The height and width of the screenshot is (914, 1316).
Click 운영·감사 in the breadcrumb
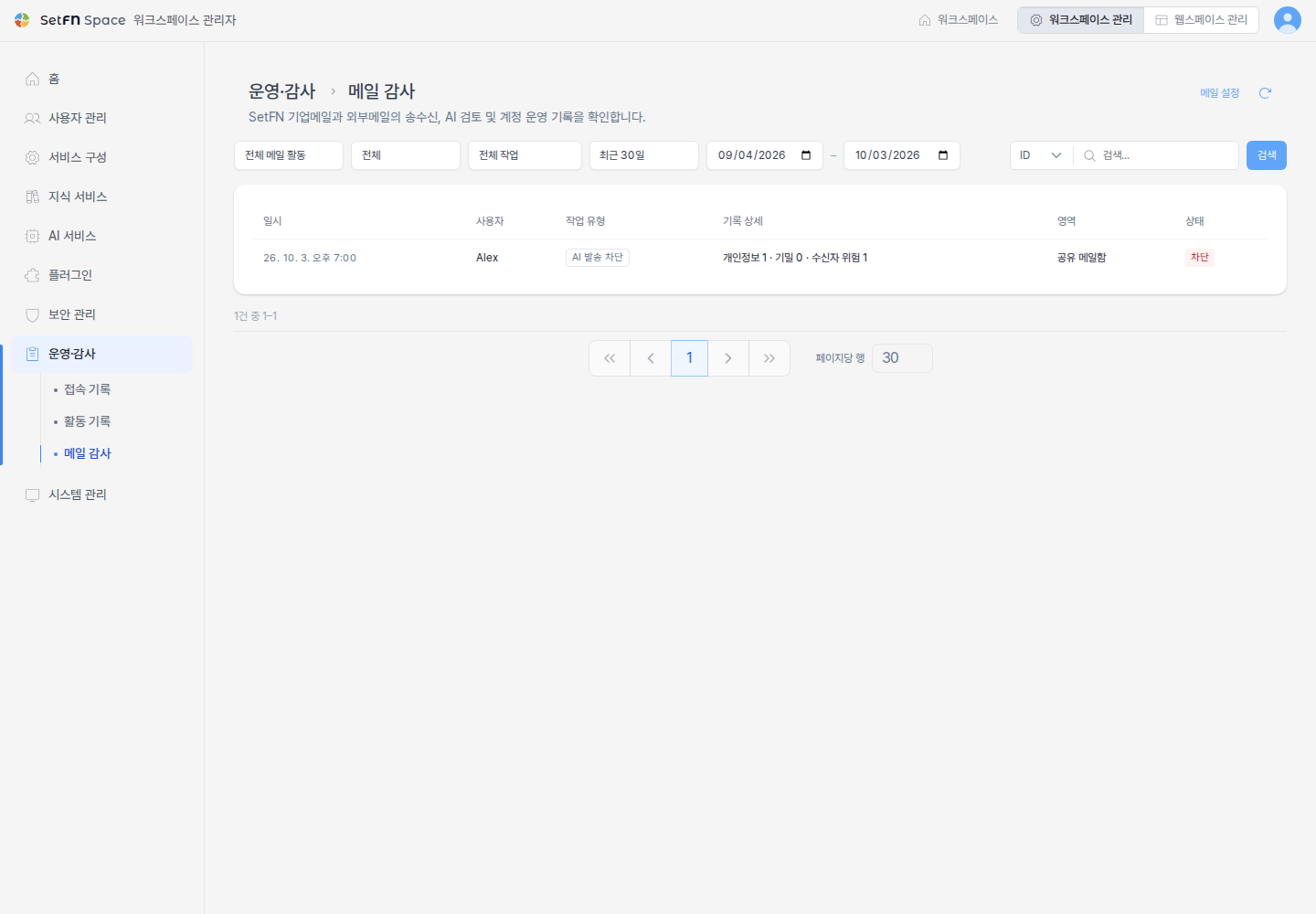(282, 91)
